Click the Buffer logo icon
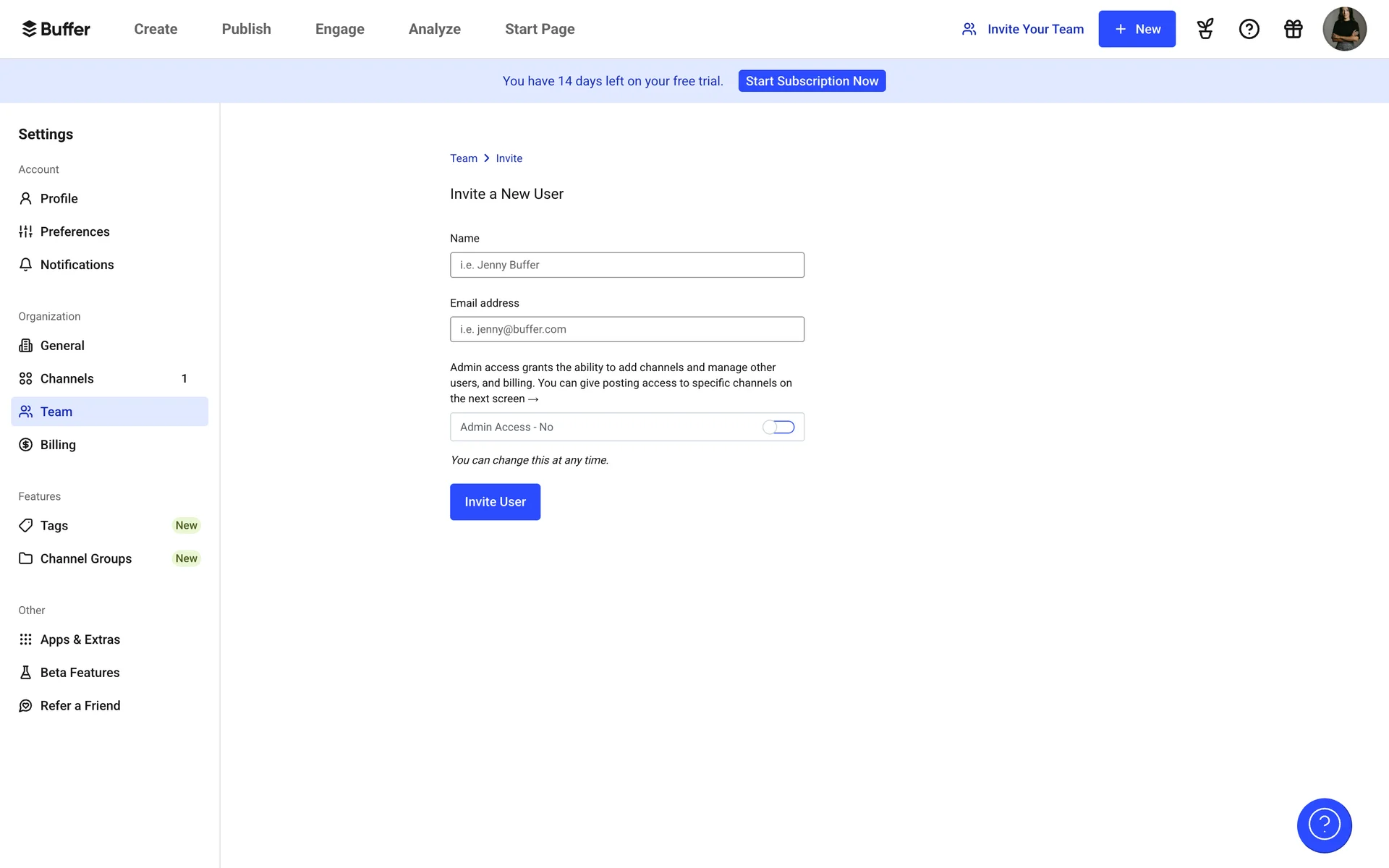Screen dimensions: 1389x868 (29, 29)
